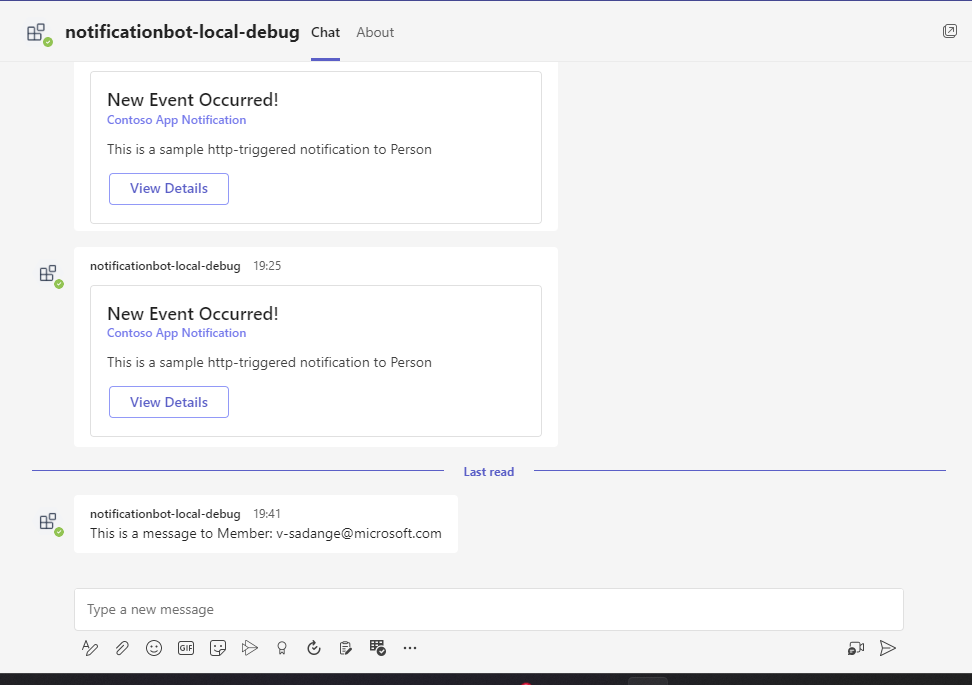
Task: Record a video clip
Action: pos(855,648)
